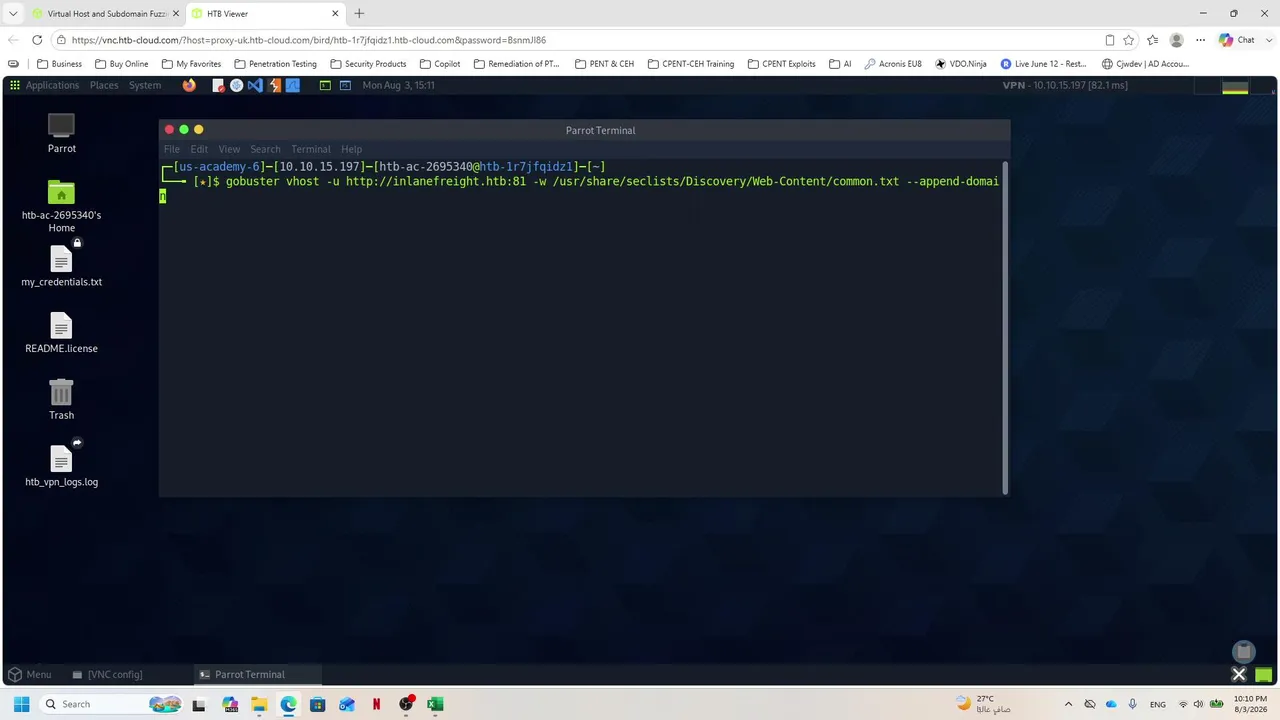Open the terminal File menu

pyautogui.click(x=172, y=149)
